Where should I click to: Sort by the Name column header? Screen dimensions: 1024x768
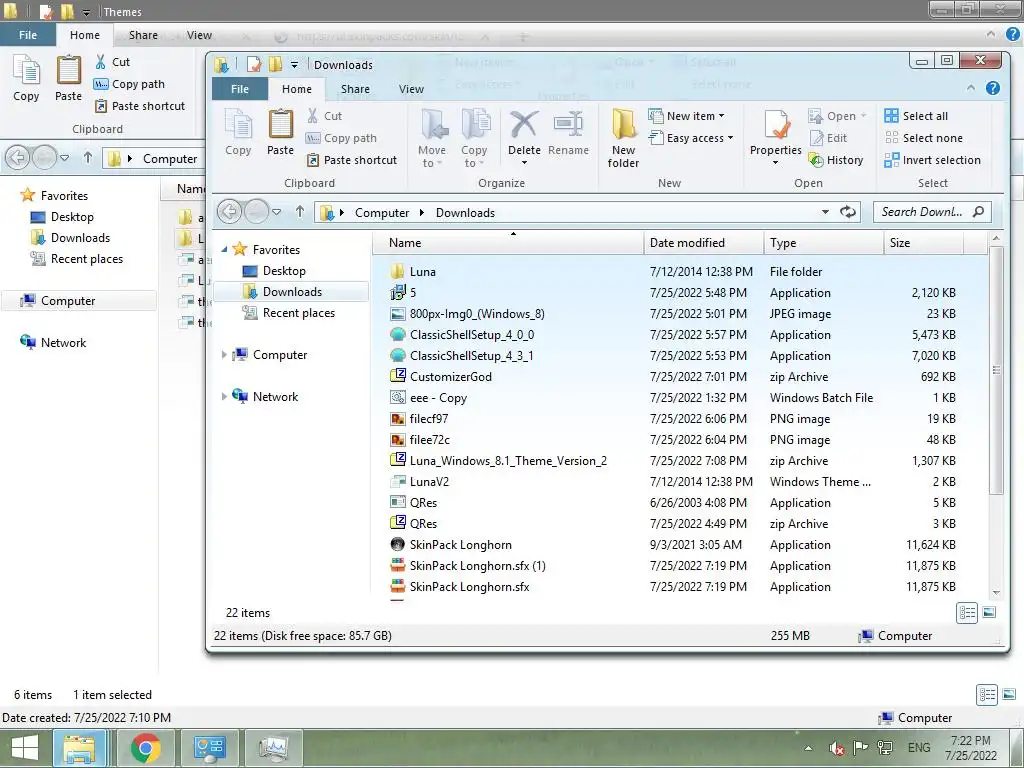[x=508, y=242]
